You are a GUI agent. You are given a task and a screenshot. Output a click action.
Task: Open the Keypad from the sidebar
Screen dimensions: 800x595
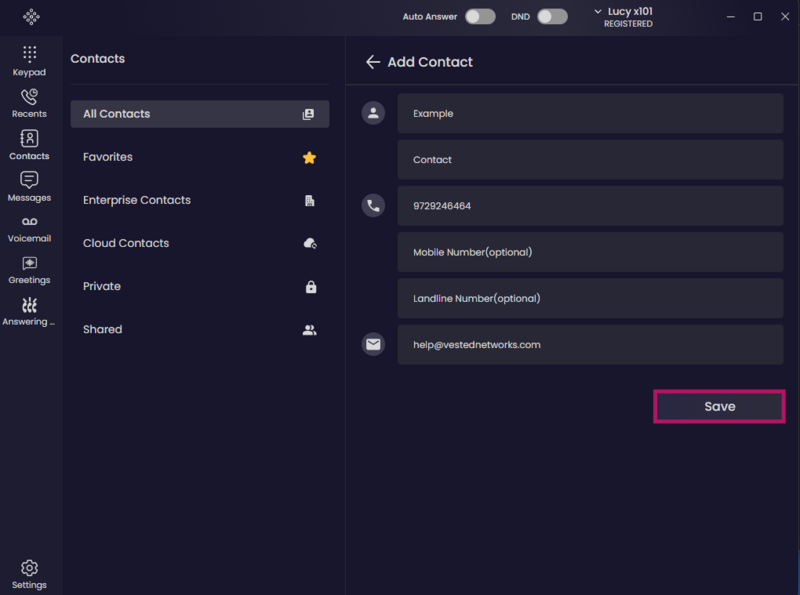click(30, 61)
